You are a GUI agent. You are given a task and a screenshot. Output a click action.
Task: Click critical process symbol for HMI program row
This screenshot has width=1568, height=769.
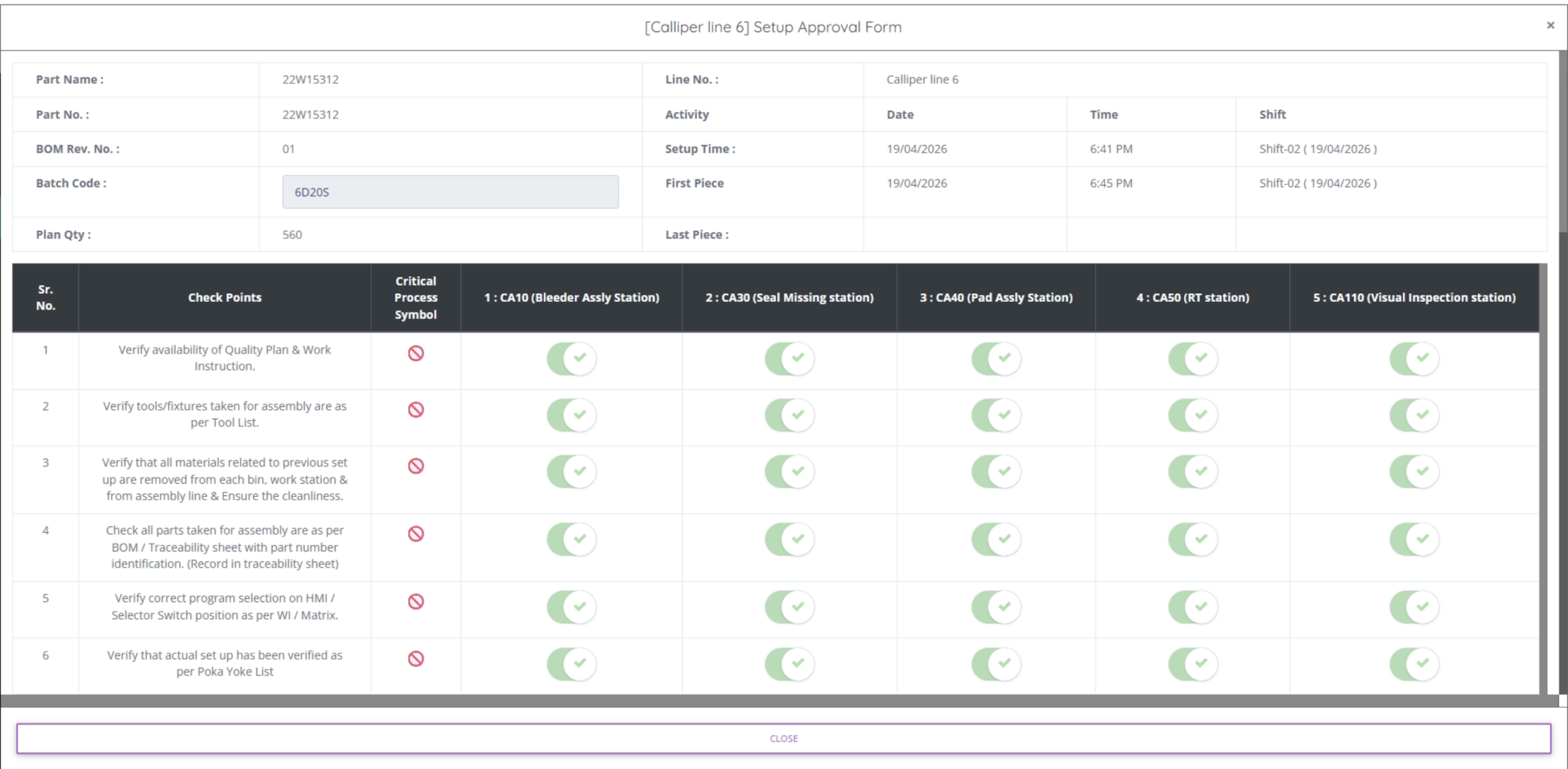[416, 602]
